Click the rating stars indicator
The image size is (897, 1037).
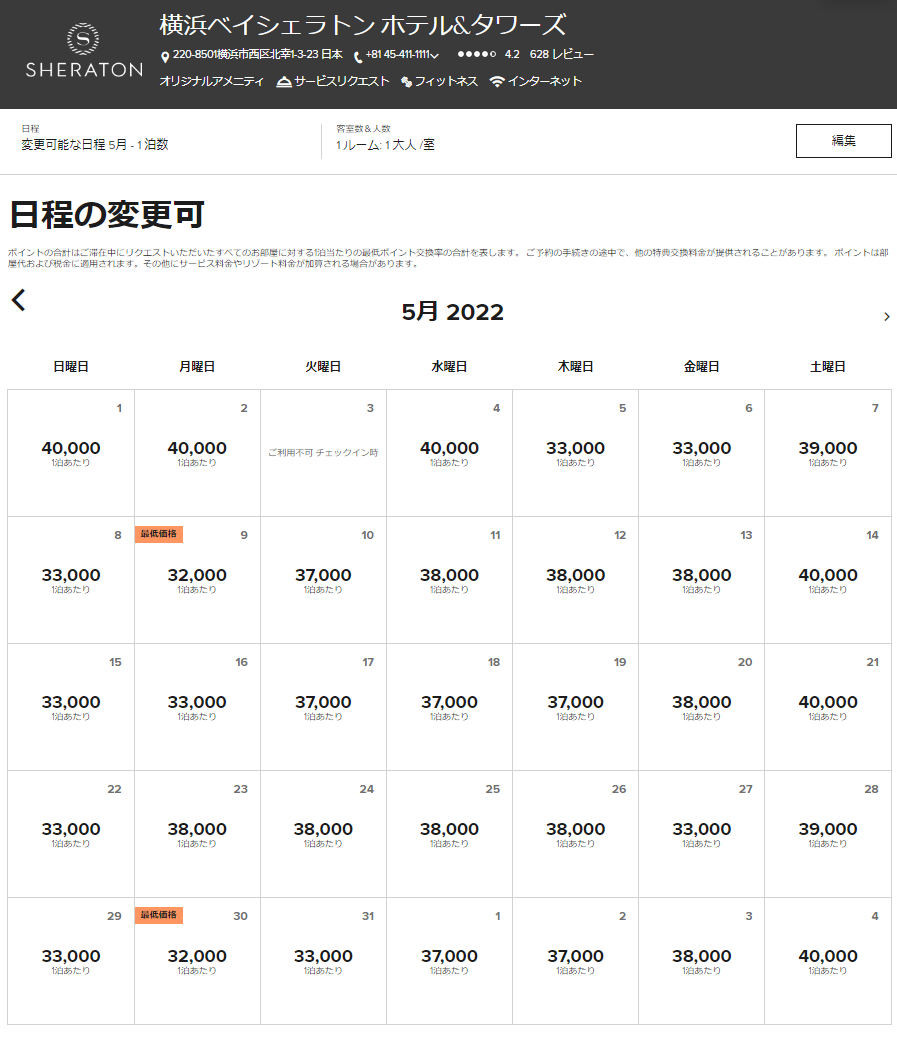click(477, 55)
